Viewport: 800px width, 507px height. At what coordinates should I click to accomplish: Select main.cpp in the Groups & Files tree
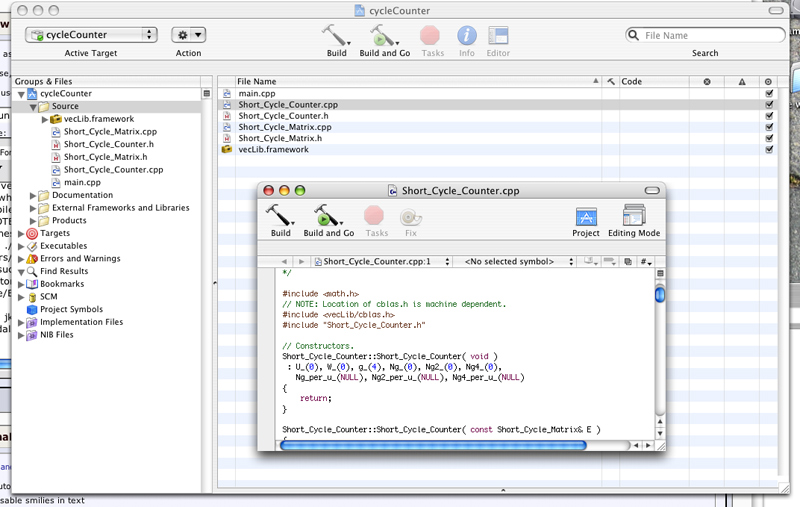82,183
